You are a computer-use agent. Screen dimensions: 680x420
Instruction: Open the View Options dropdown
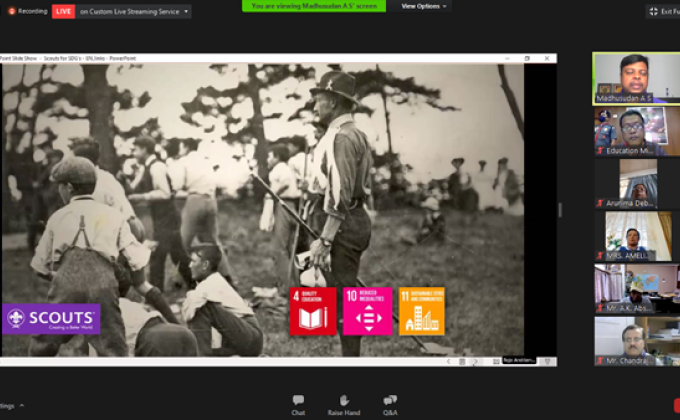pos(424,6)
